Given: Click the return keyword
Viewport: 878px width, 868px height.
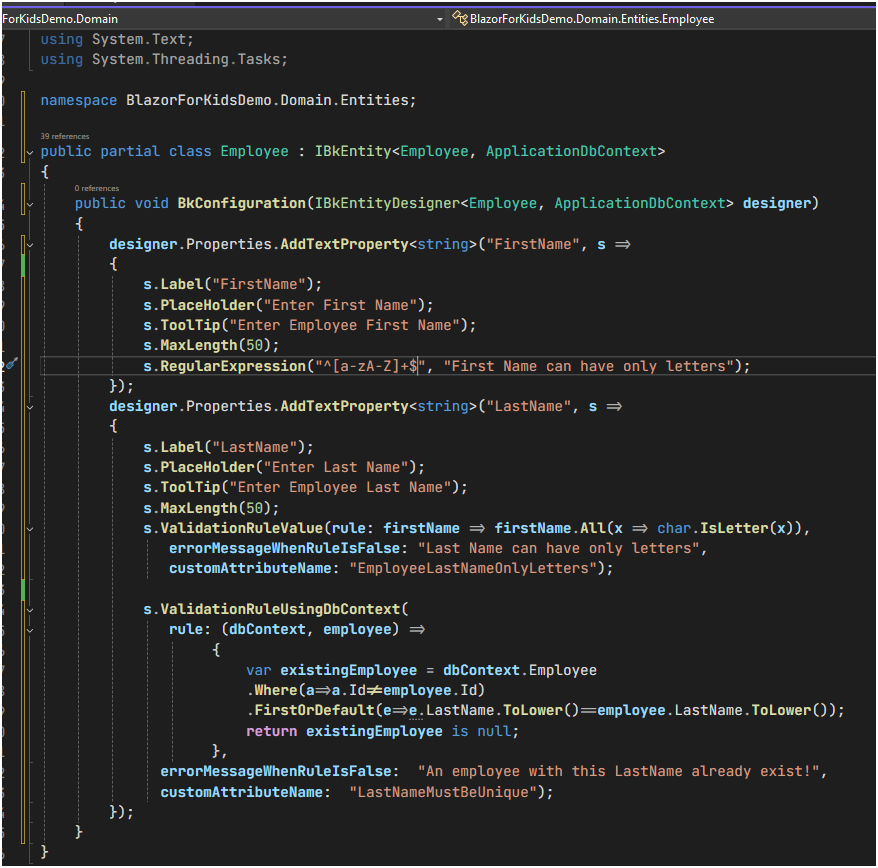Looking at the screenshot, I should pyautogui.click(x=272, y=731).
